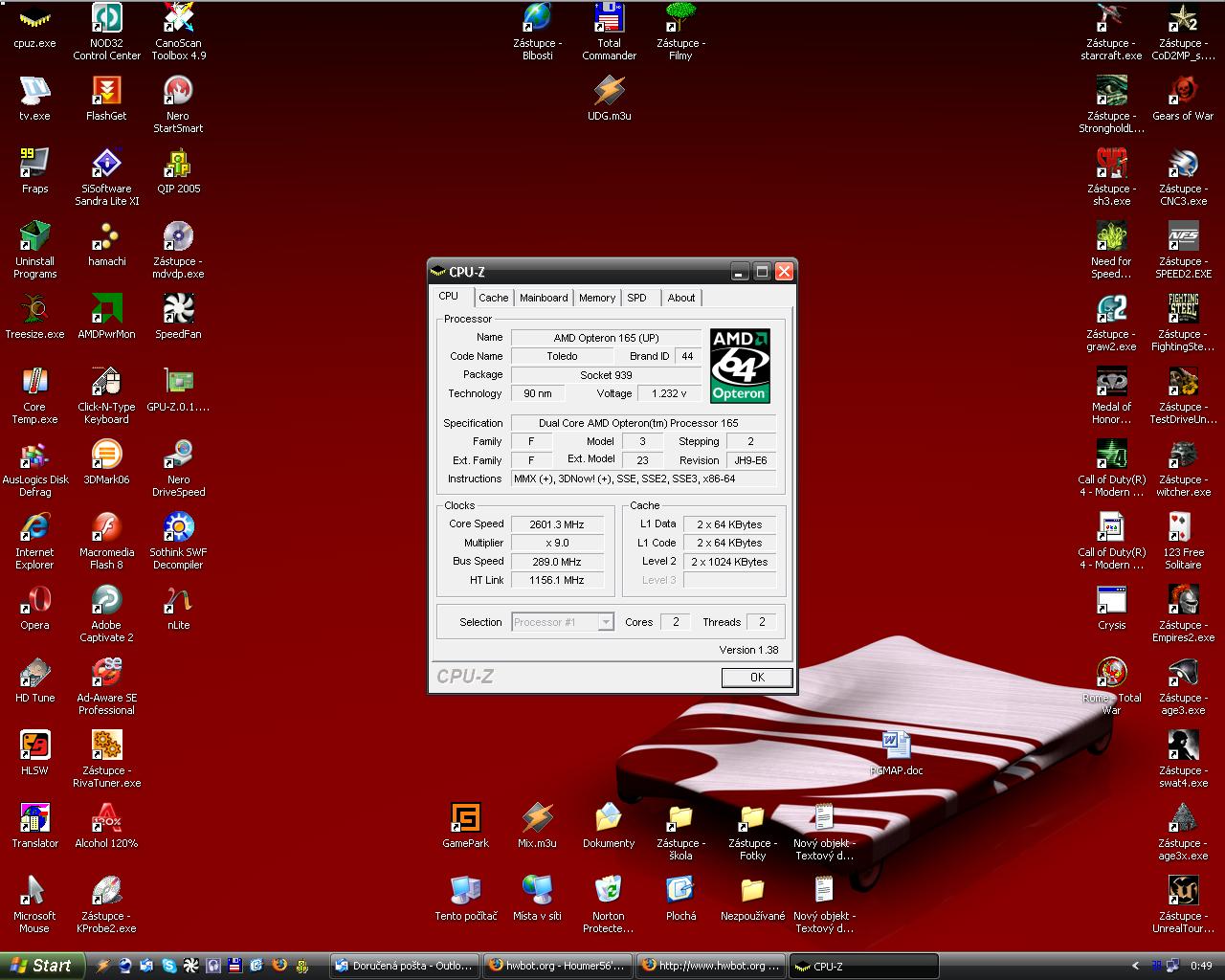Open the Tento počítač icon

point(465,899)
